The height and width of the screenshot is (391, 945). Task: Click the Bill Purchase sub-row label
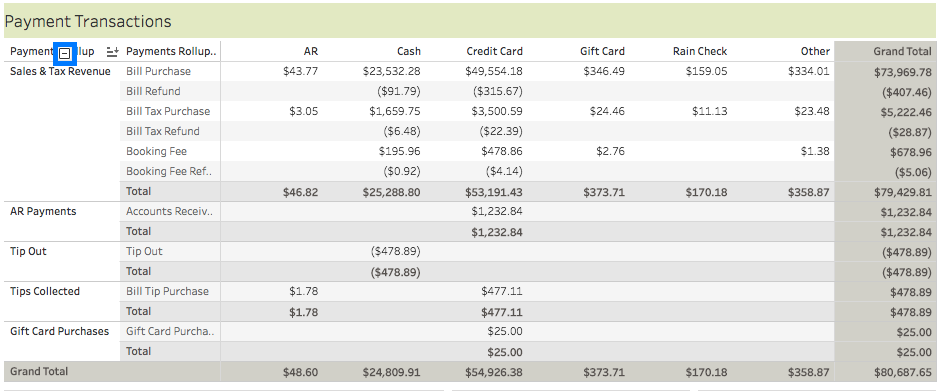click(159, 71)
